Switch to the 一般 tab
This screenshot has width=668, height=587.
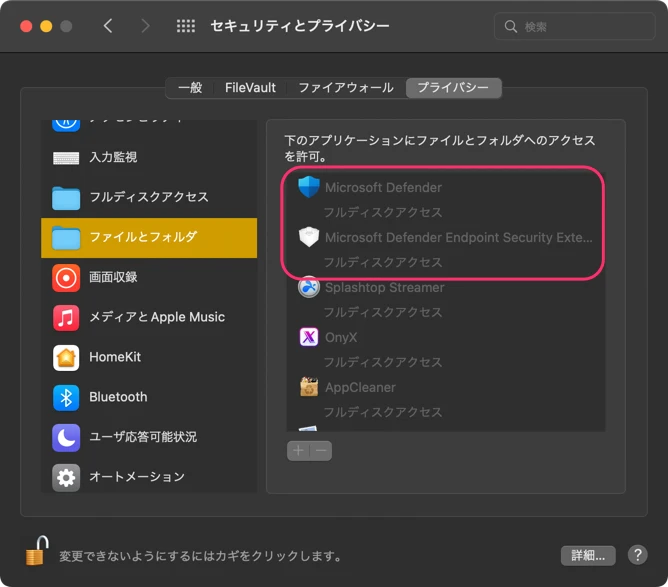[x=190, y=88]
